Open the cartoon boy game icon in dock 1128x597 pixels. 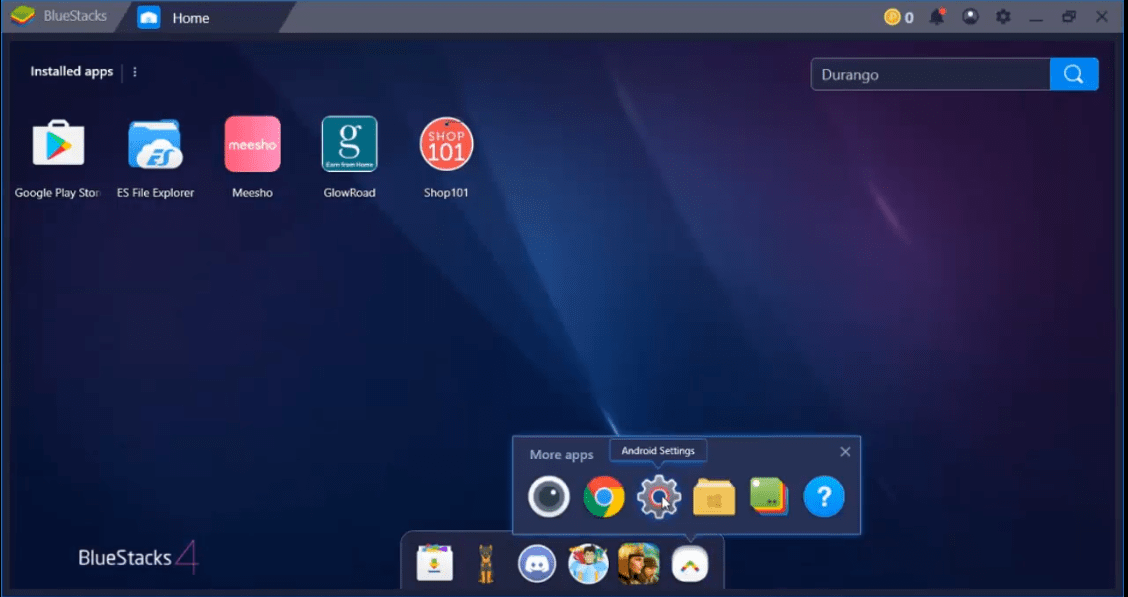point(588,563)
